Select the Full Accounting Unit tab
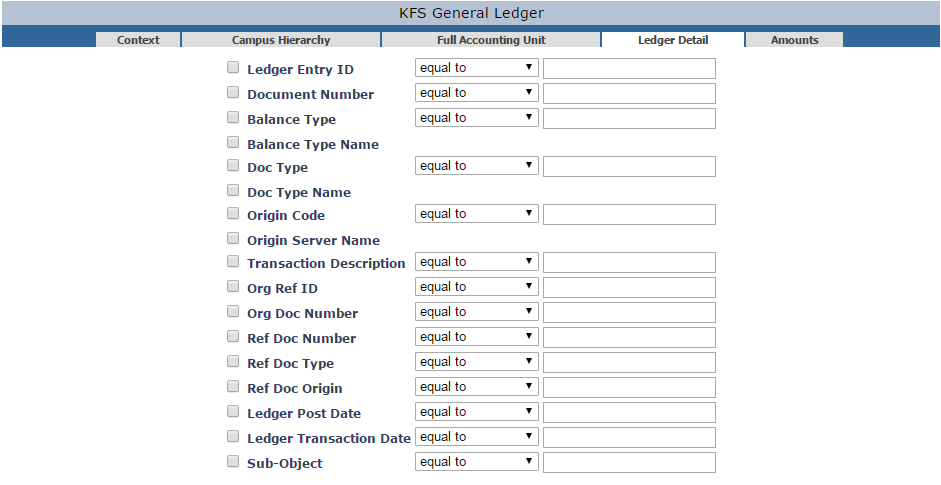Viewport: 941px width, 485px height. (491, 40)
